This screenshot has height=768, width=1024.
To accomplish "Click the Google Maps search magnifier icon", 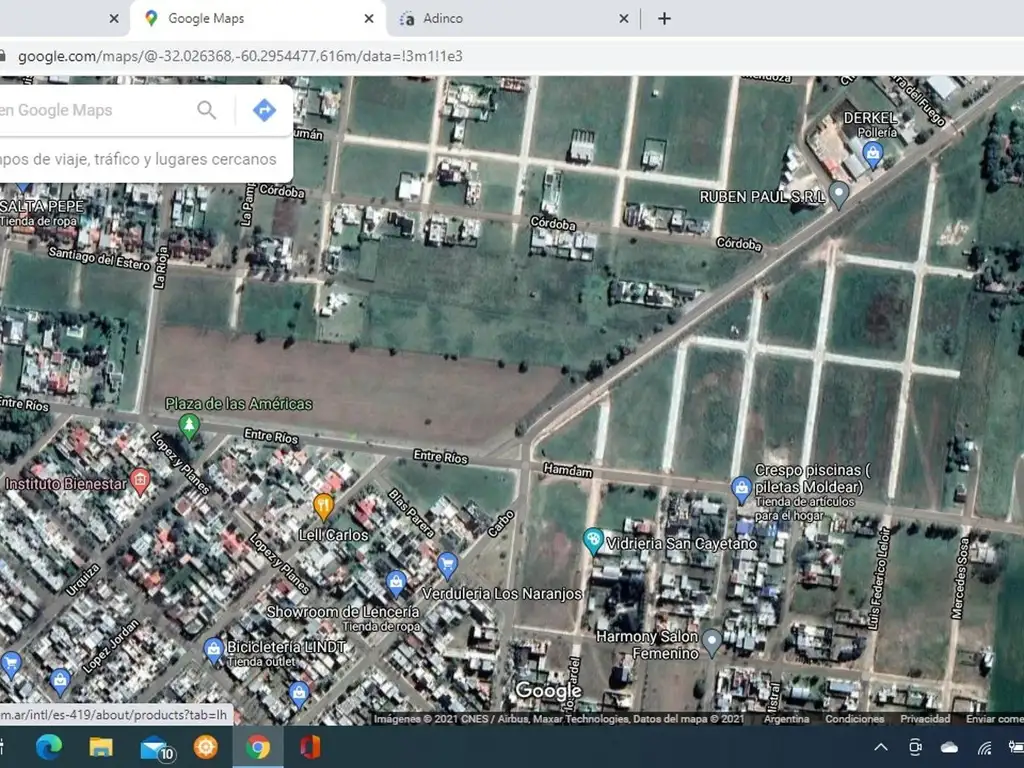I will 207,110.
